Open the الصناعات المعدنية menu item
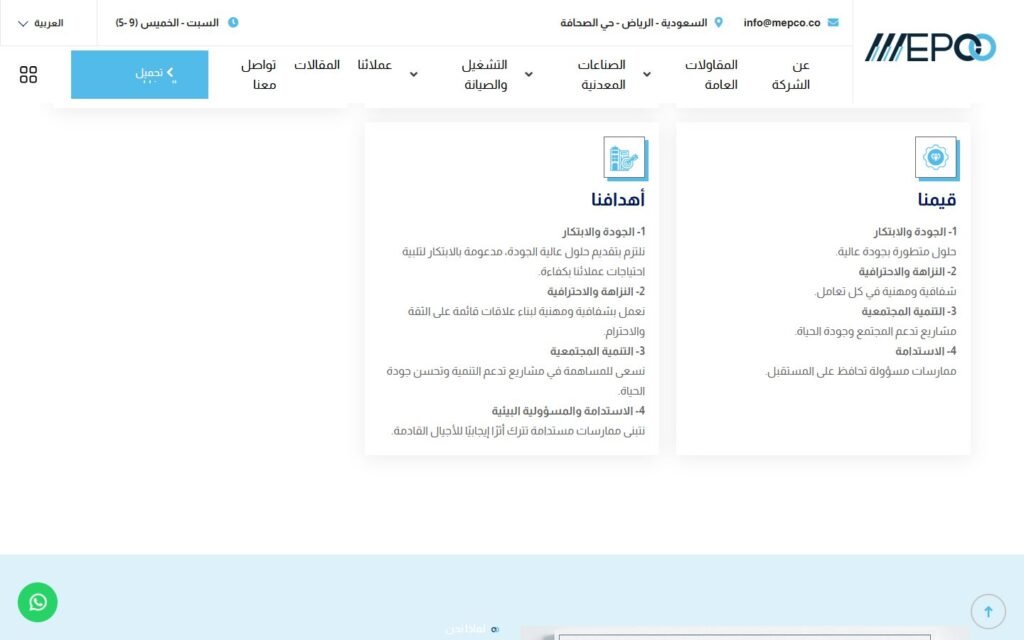The width and height of the screenshot is (1024, 640). tap(601, 74)
